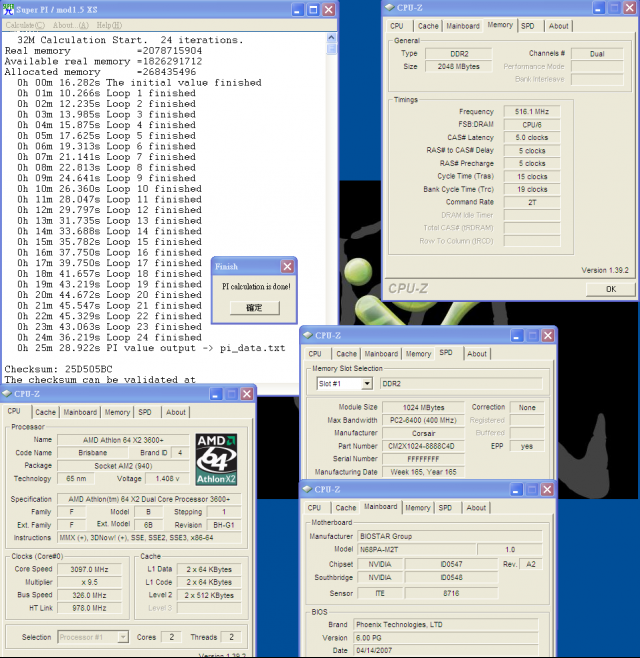Close the CPU-Z CPU window
This screenshot has height=658, width=640.
click(247, 394)
